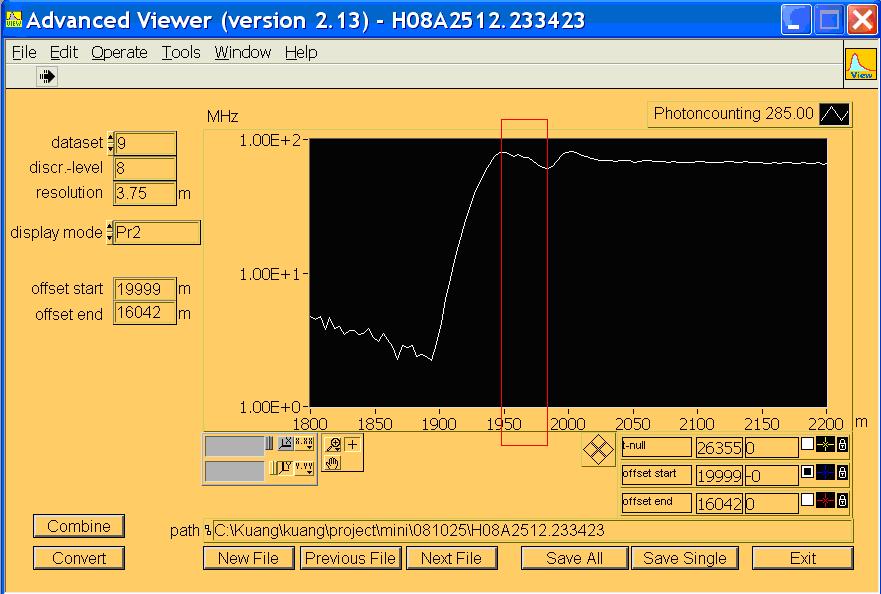
Task: Open t-null yellow cursor style swatch
Action: 825,445
